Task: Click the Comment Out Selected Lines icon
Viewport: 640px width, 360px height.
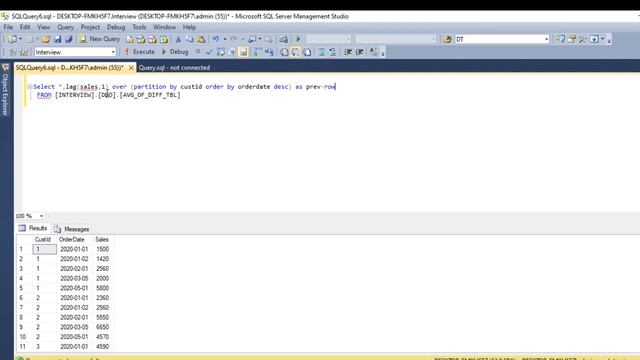Action: [x=322, y=52]
